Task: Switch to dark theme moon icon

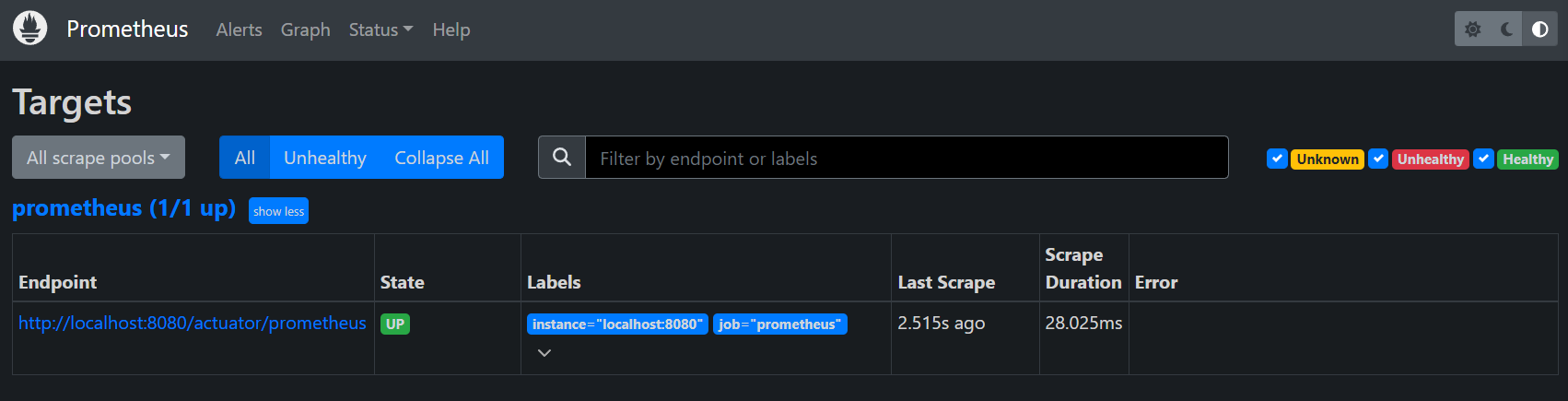Action: 1506,29
